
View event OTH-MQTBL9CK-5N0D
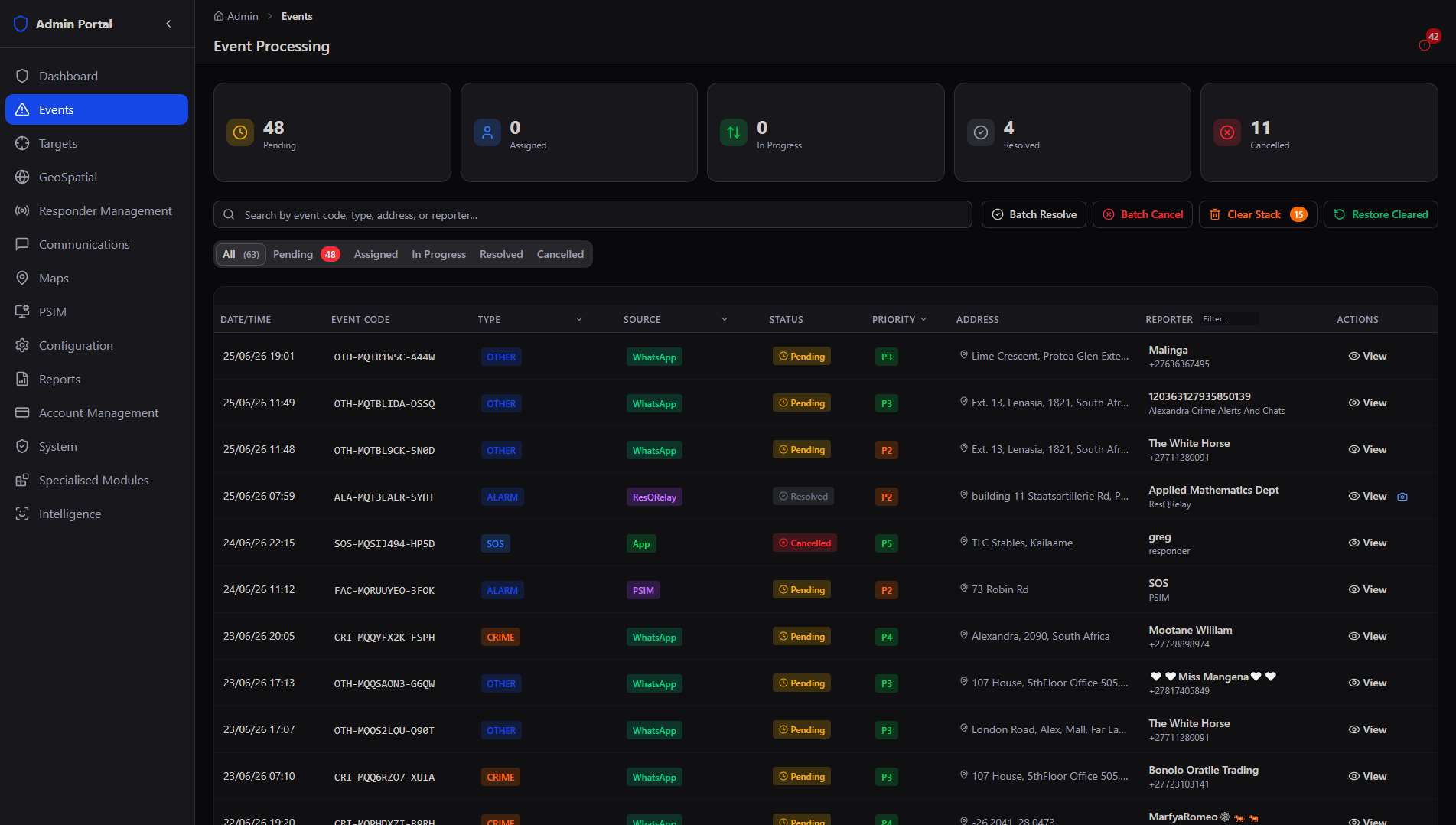click(1367, 449)
